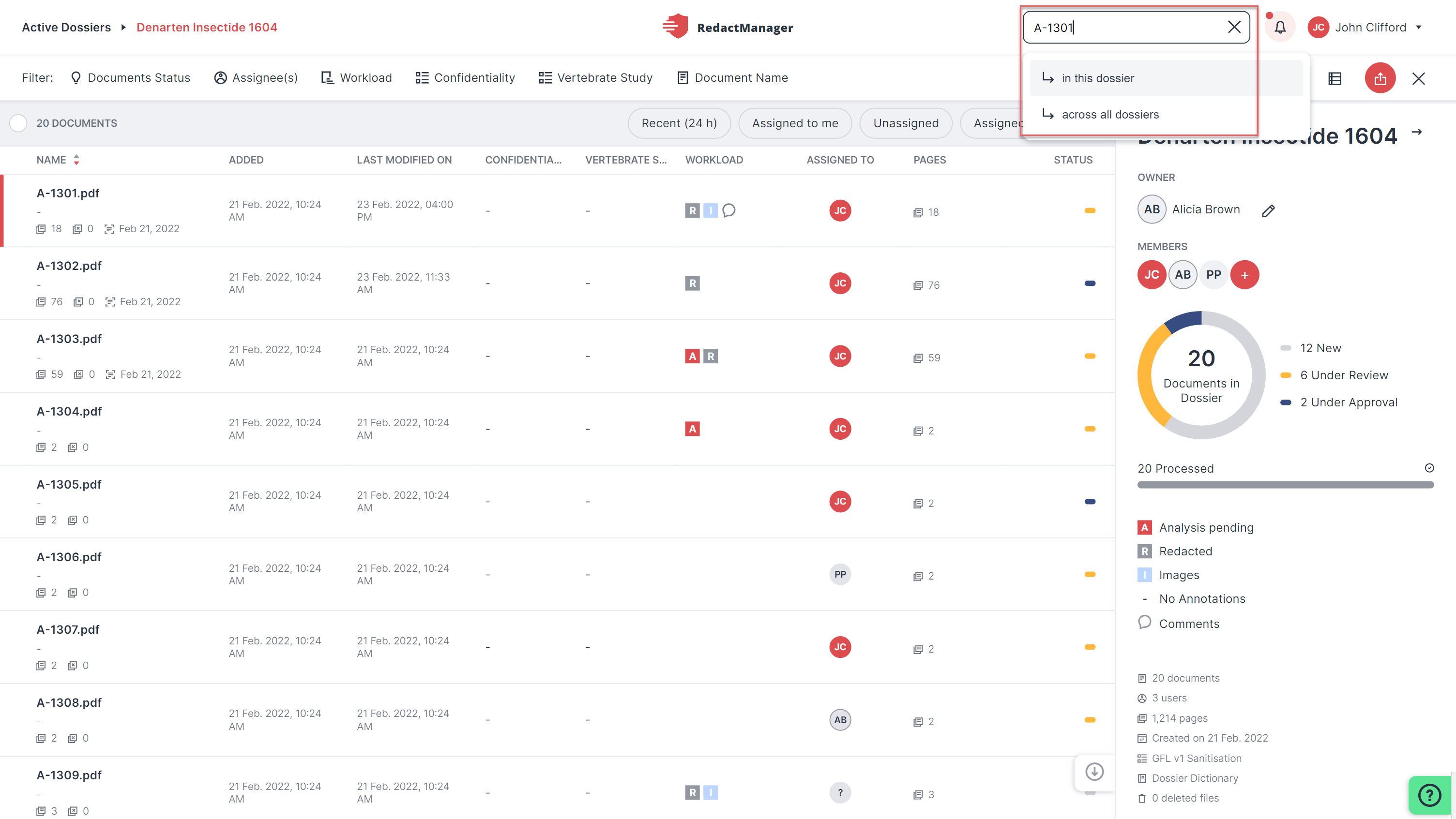Click the Redacted R badge on A-1302.pdf
Image resolution: width=1456 pixels, height=819 pixels.
692,283
